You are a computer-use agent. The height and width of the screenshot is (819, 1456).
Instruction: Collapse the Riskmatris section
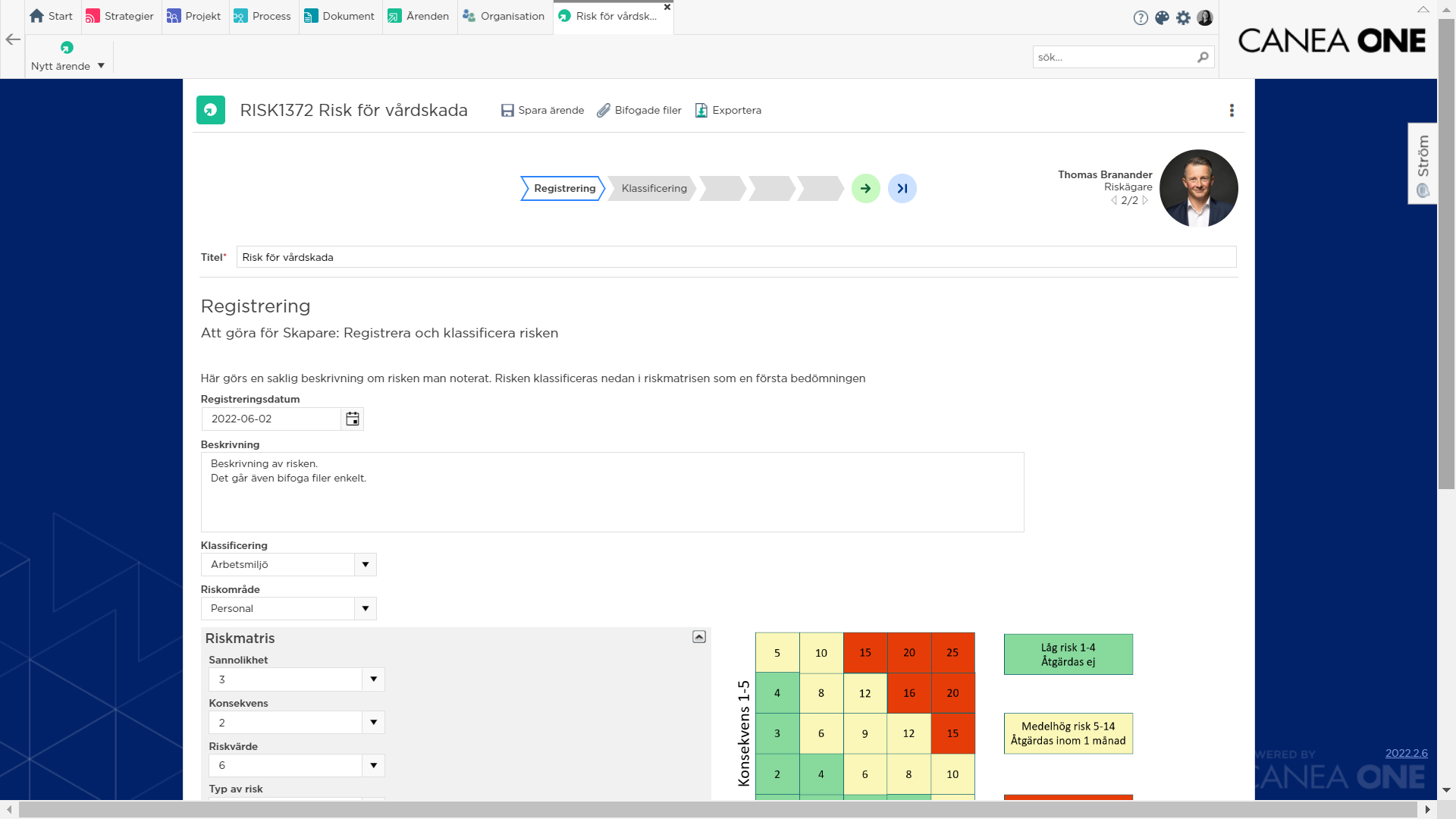[699, 637]
